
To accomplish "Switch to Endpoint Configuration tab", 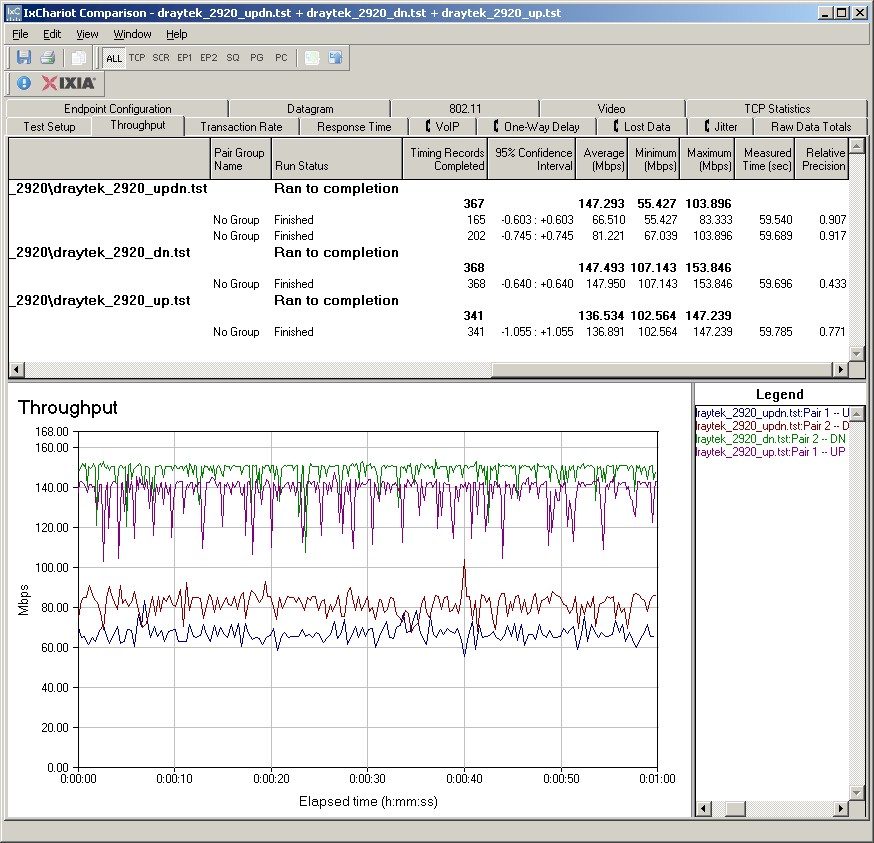I will (118, 109).
